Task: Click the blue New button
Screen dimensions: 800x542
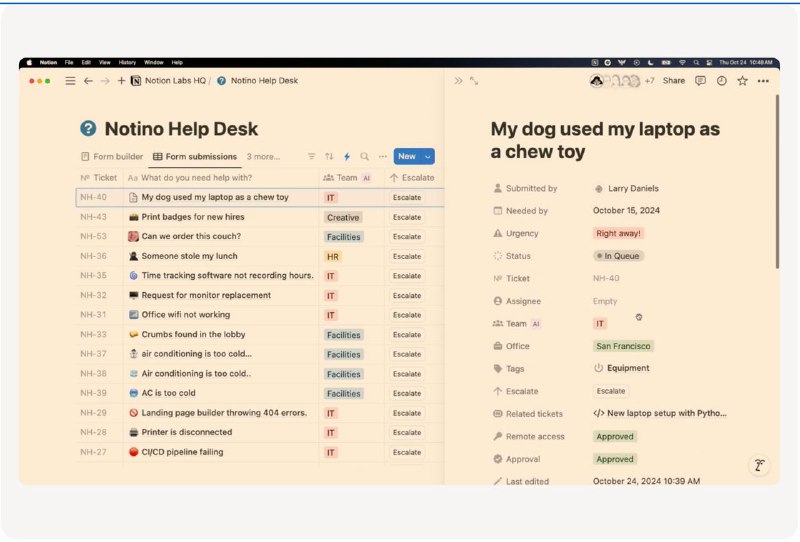Action: click(x=407, y=156)
